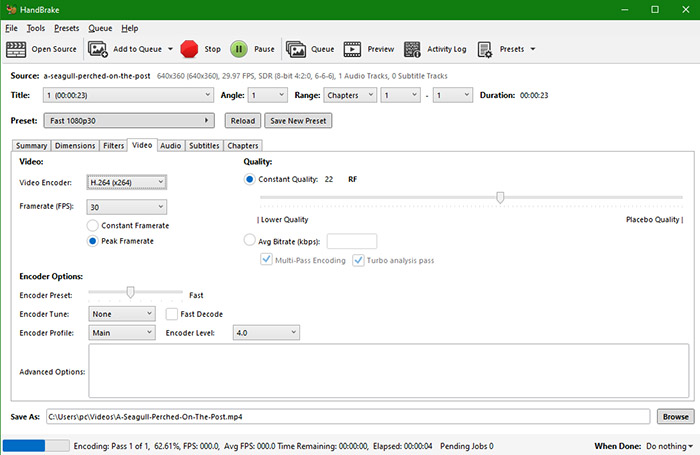Image resolution: width=700 pixels, height=455 pixels.
Task: Open the Presets menu in the menu bar
Action: point(67,28)
